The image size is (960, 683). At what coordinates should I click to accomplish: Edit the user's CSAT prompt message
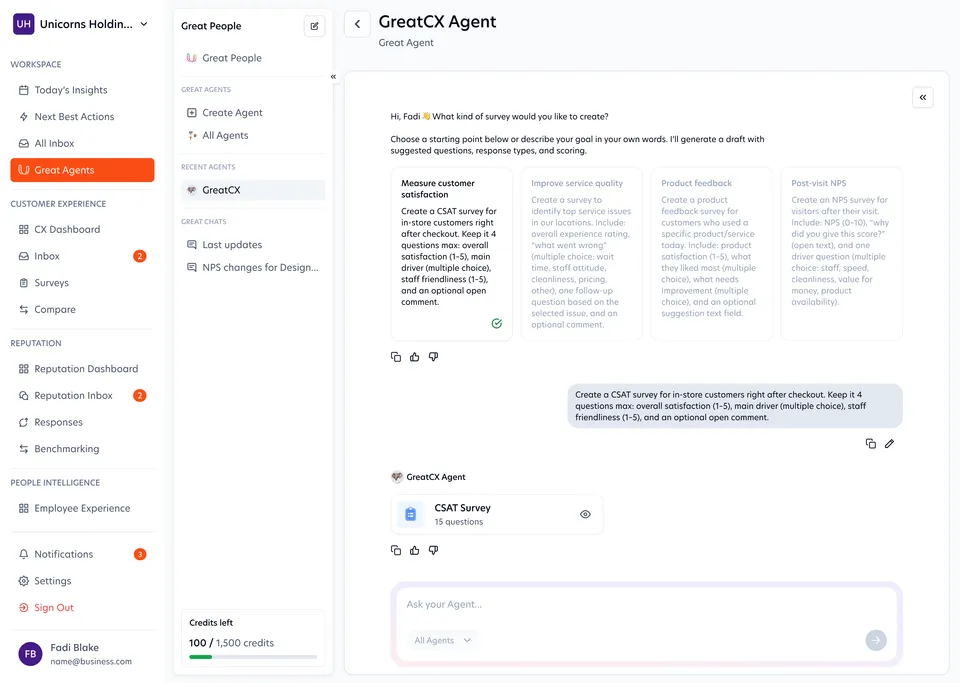pos(889,444)
